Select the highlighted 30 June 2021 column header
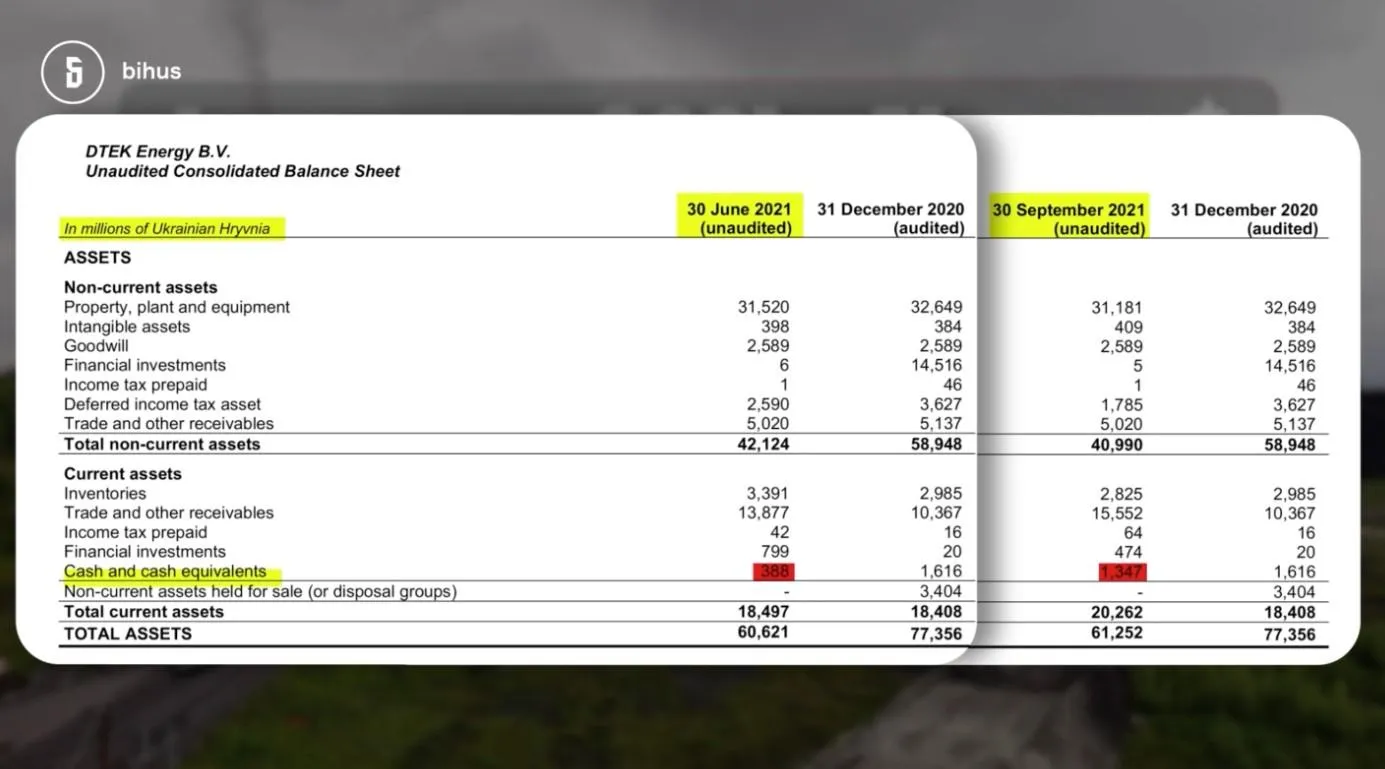This screenshot has height=769, width=1385. click(738, 218)
